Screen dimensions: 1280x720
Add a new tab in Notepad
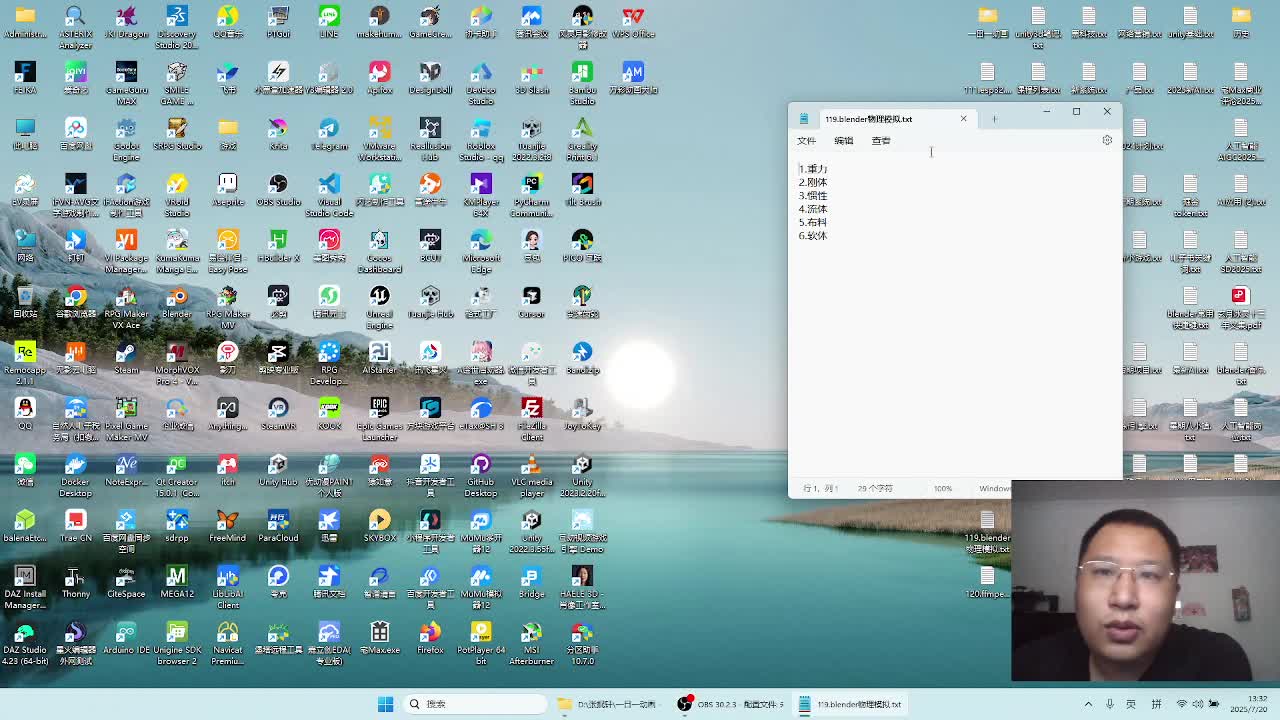[x=994, y=119]
